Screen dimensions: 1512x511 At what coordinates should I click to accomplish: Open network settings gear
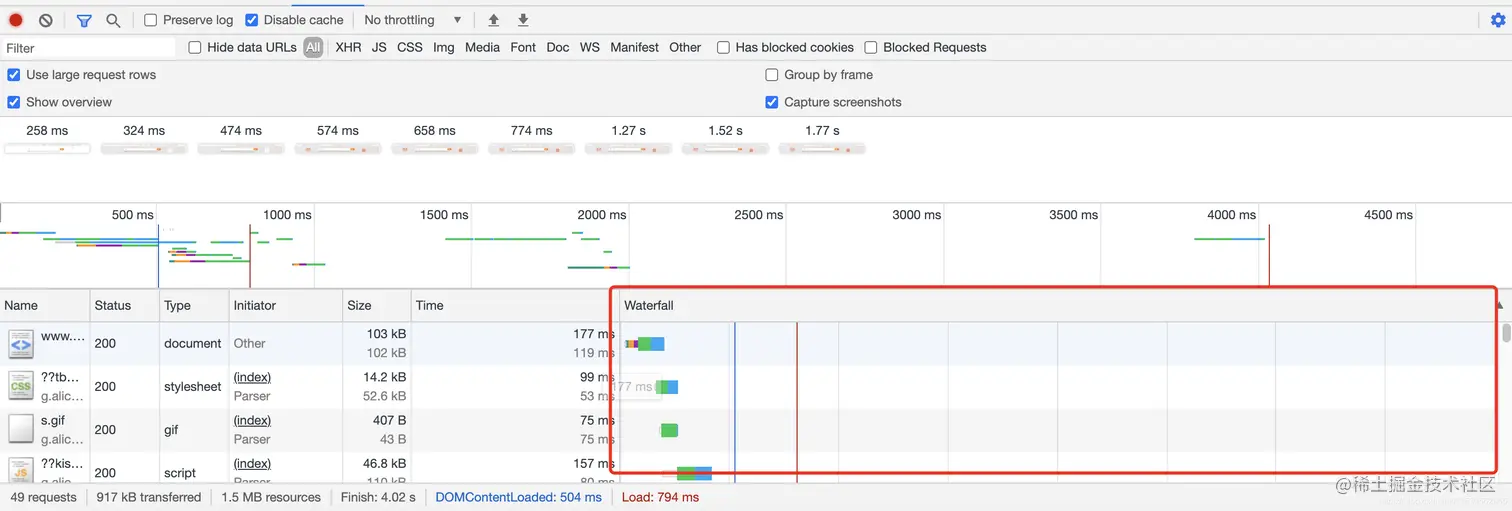[x=1497, y=20]
